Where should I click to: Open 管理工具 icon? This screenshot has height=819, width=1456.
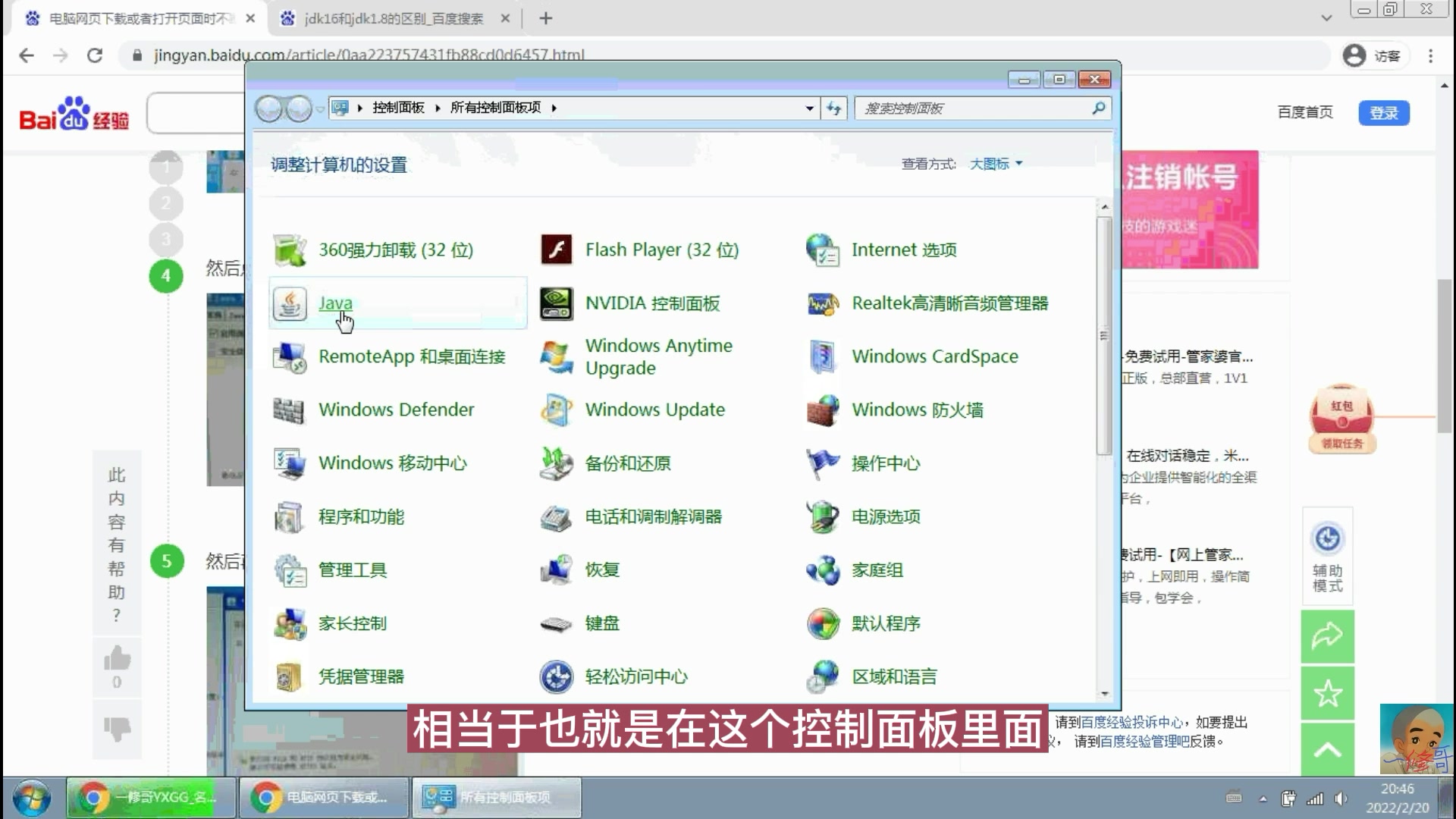(x=290, y=570)
